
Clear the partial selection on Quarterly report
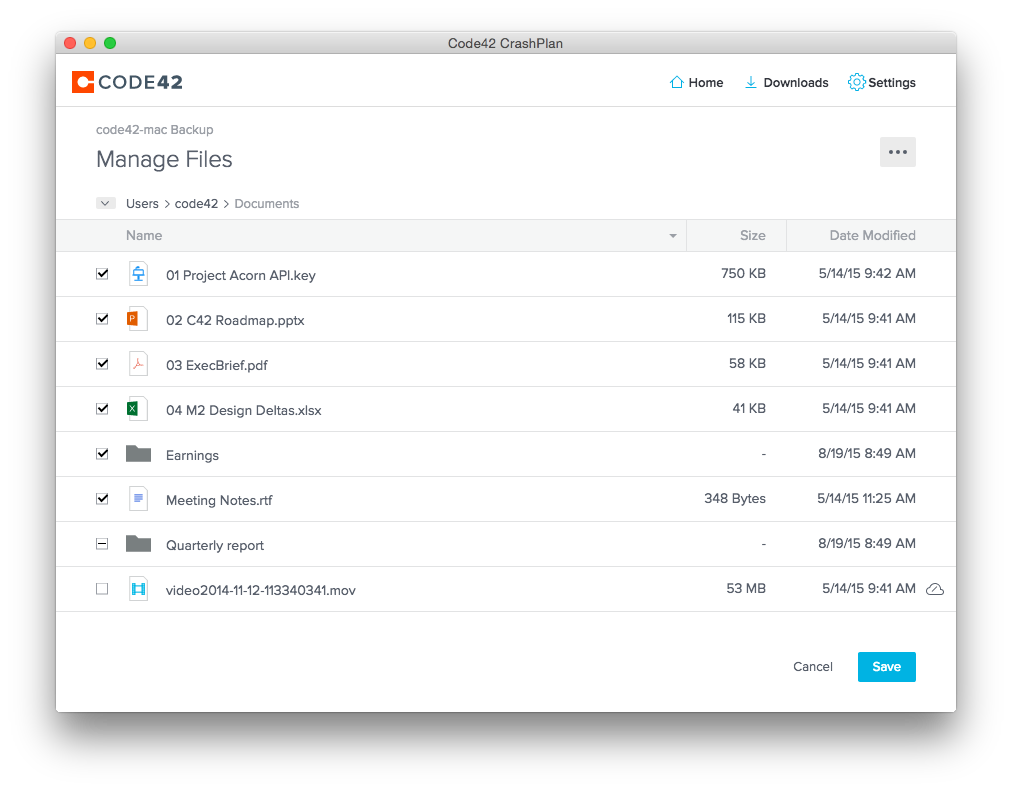pyautogui.click(x=101, y=542)
